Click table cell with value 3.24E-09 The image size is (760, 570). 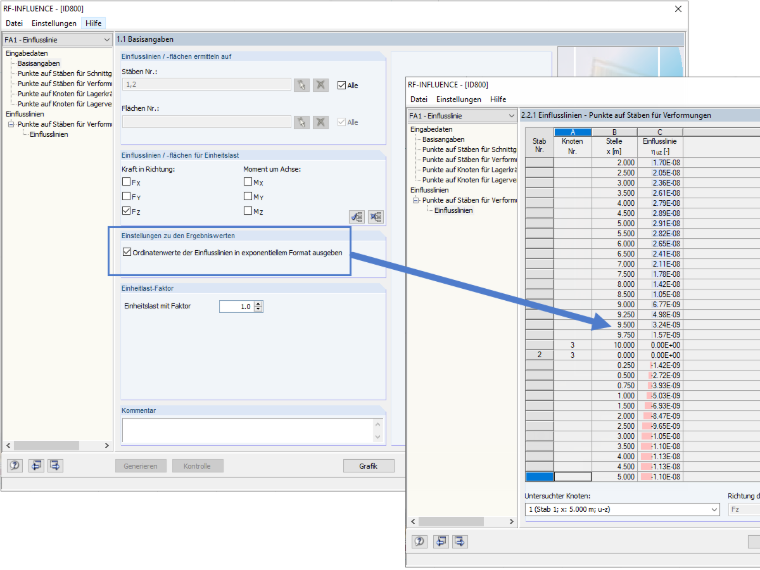pos(660,325)
